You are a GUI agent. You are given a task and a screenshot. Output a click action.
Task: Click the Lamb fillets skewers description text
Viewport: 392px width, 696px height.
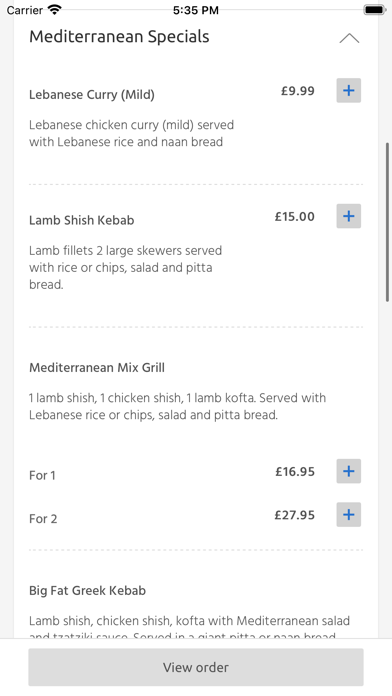coord(126,268)
